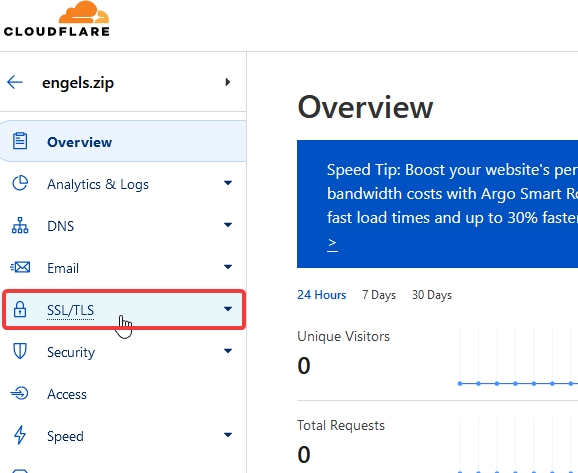578x473 pixels.
Task: Click the Cloudflare logo
Action: coord(56,19)
